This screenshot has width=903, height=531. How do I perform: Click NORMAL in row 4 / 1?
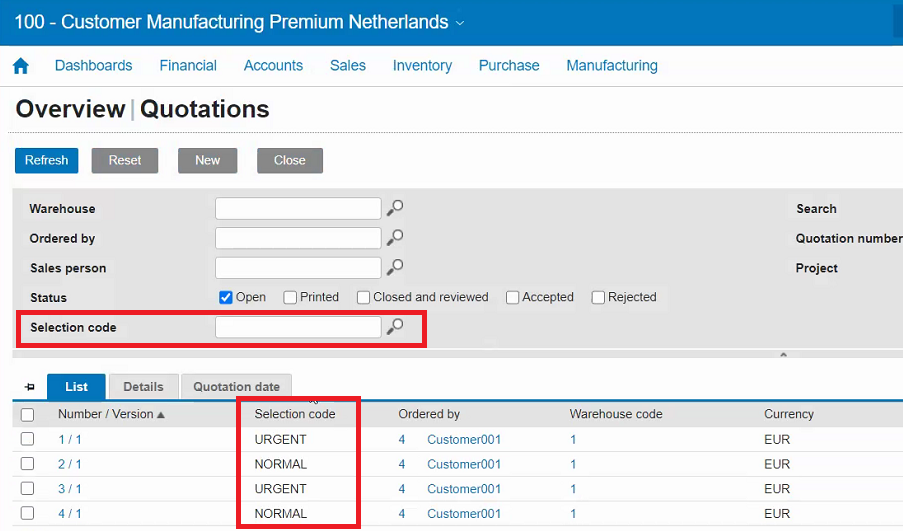click(x=280, y=514)
